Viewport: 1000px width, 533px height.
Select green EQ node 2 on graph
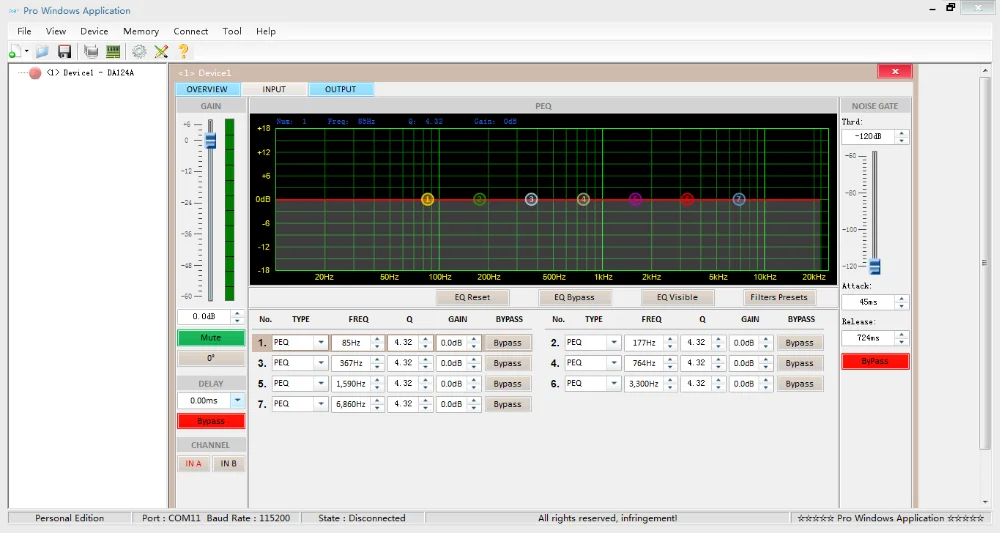(x=480, y=200)
